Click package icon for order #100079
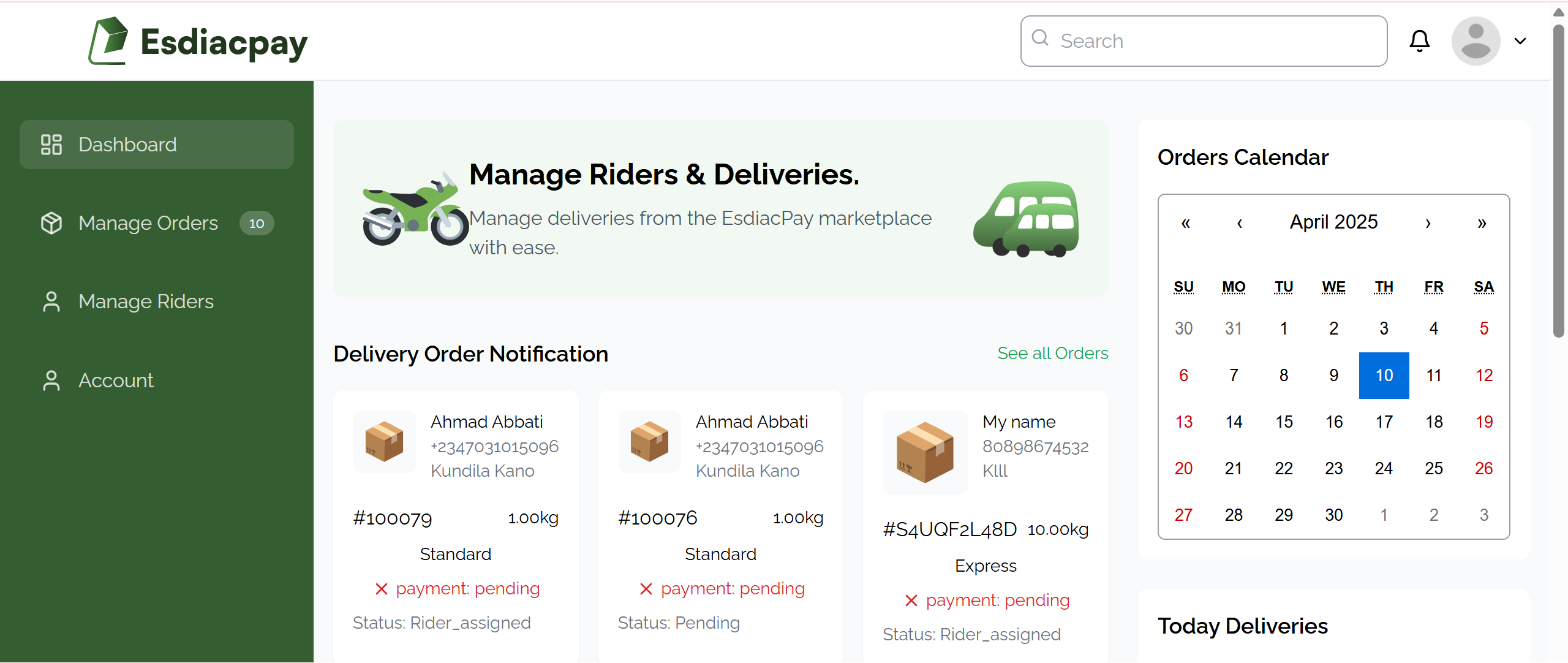The image size is (1568, 663). click(384, 441)
